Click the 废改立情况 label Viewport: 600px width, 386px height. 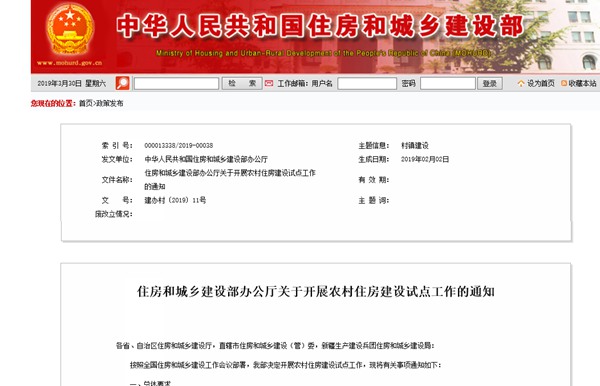pyautogui.click(x=114, y=214)
